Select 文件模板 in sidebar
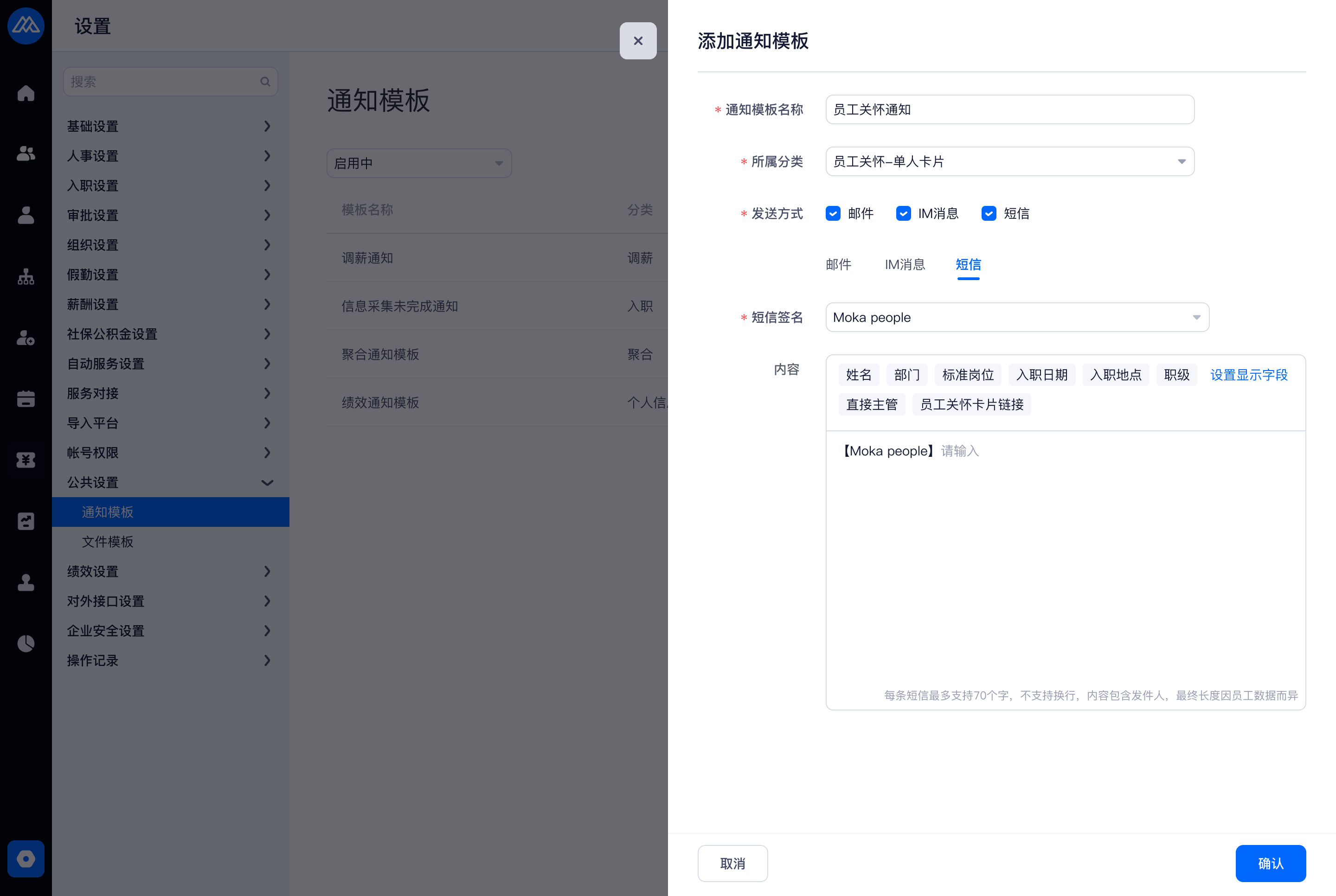1336x896 pixels. click(170, 542)
